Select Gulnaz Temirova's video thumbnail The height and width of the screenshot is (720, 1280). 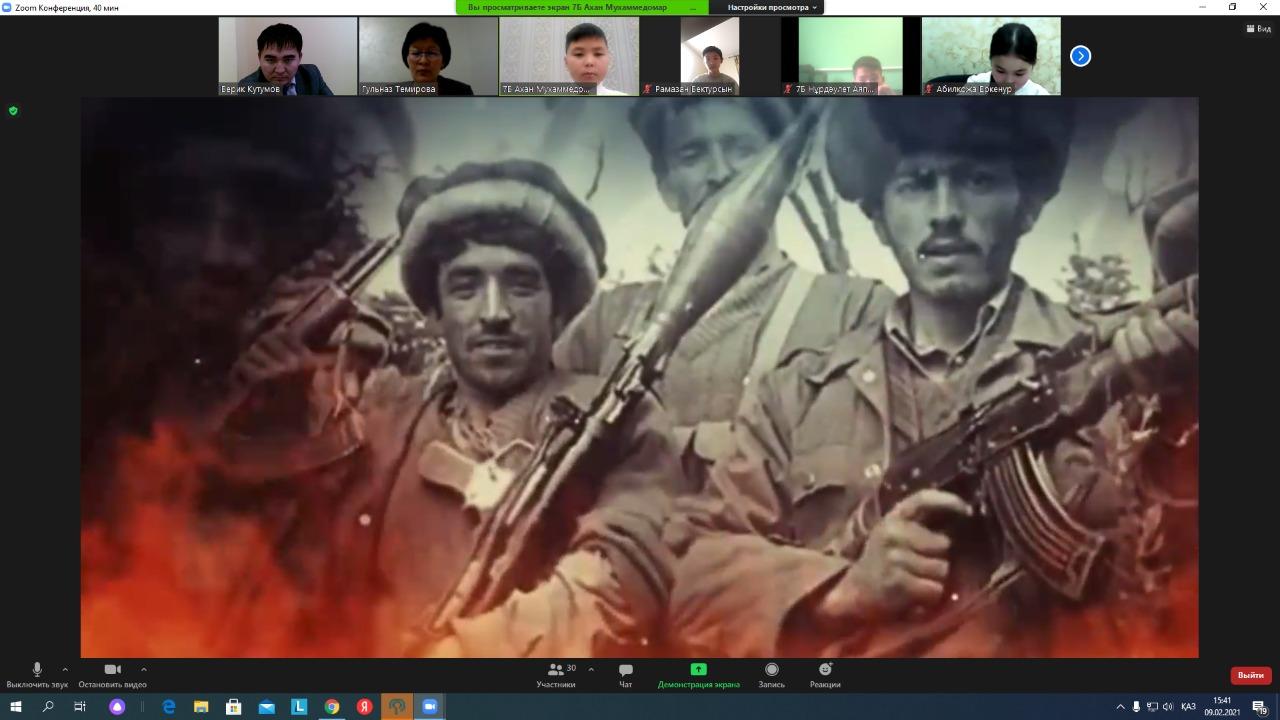click(428, 56)
